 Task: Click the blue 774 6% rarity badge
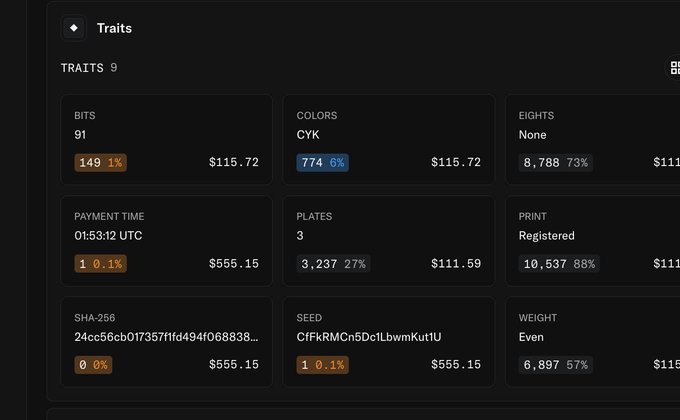(323, 163)
